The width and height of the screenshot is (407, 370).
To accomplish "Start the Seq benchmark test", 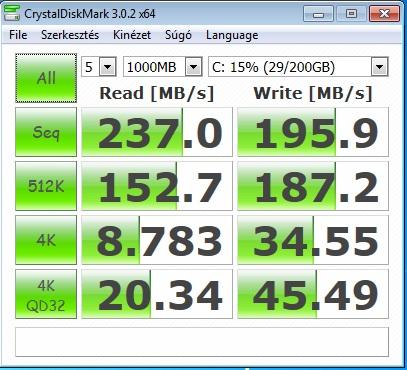I will (x=46, y=132).
